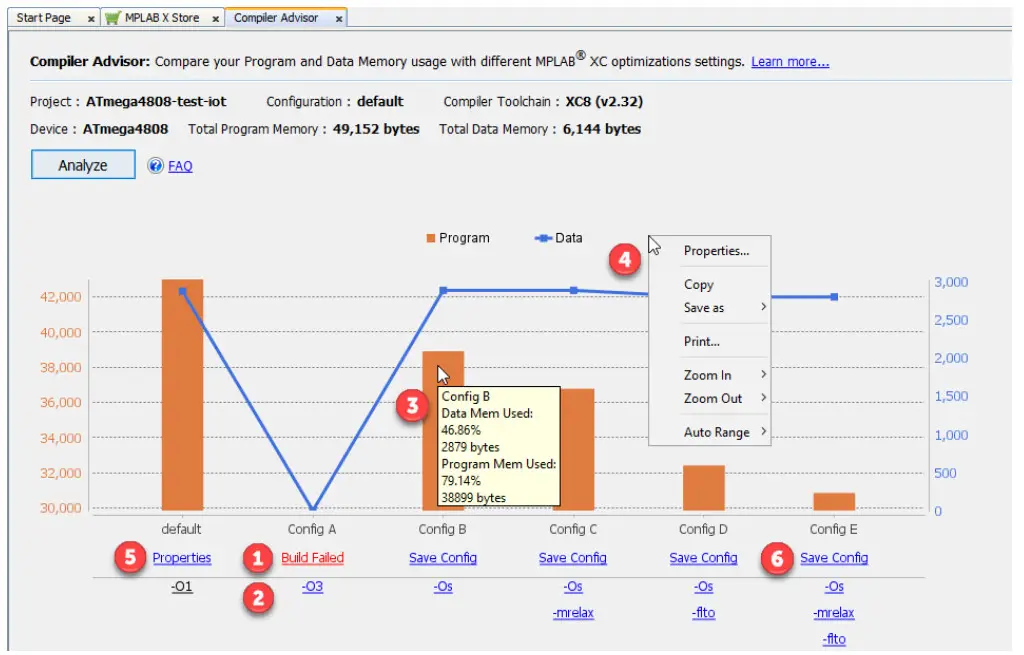The height and width of the screenshot is (655, 1024).
Task: Open Properties link under the default configuration
Action: (x=181, y=558)
